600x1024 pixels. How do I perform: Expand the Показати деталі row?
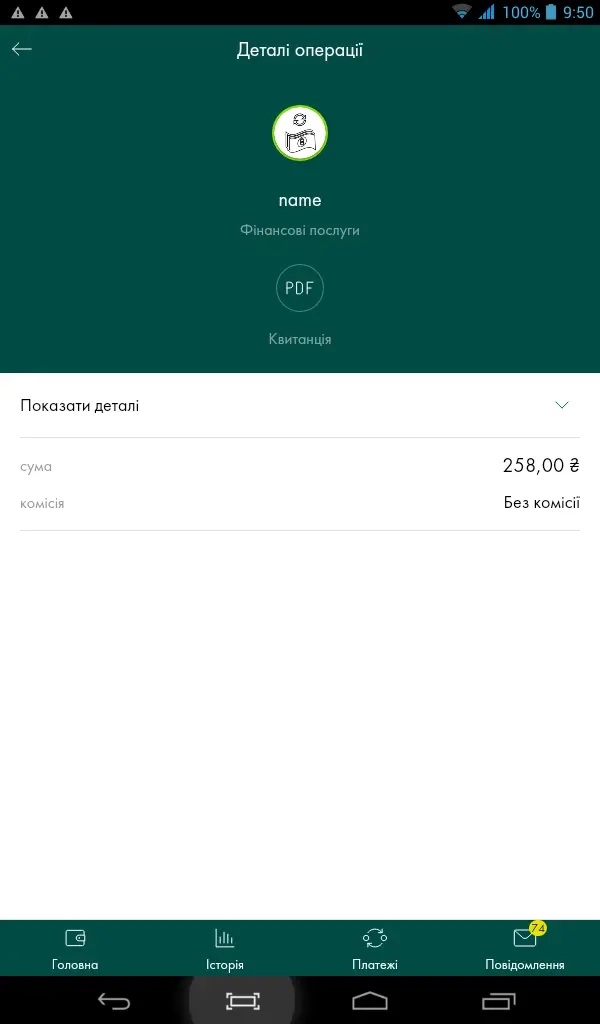click(300, 406)
